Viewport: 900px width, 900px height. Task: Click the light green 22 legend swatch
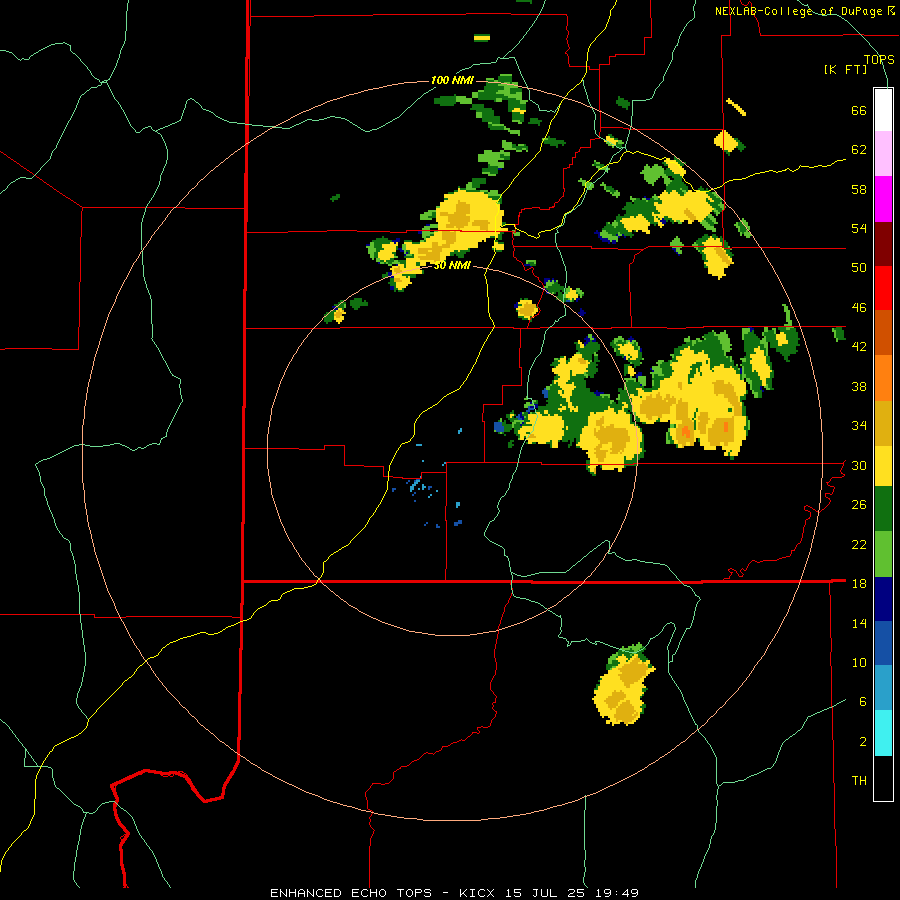pyautogui.click(x=883, y=554)
